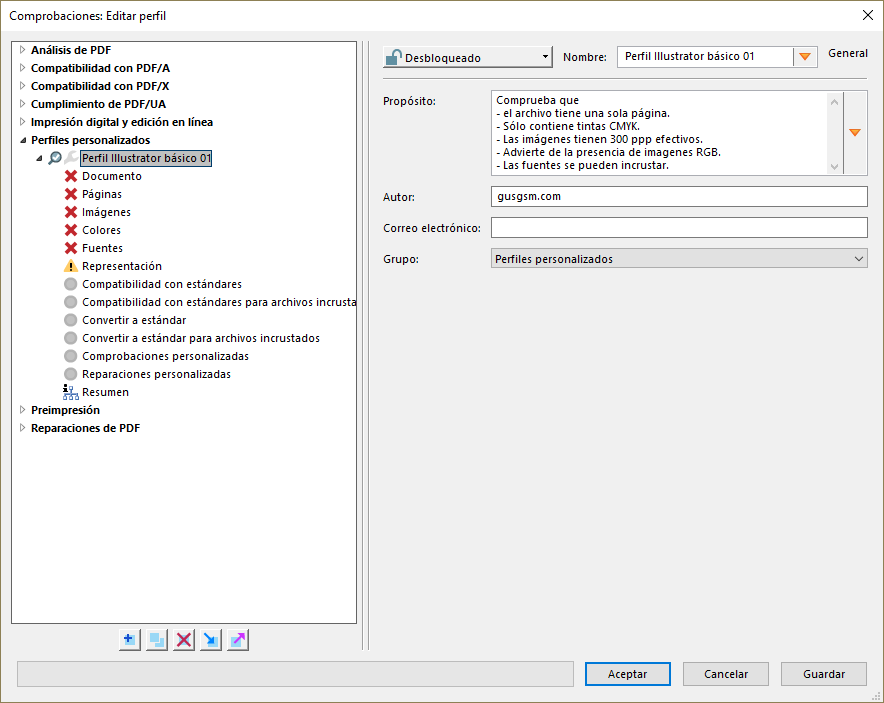884x703 pixels.
Task: Click the Guardar button
Action: [x=824, y=674]
